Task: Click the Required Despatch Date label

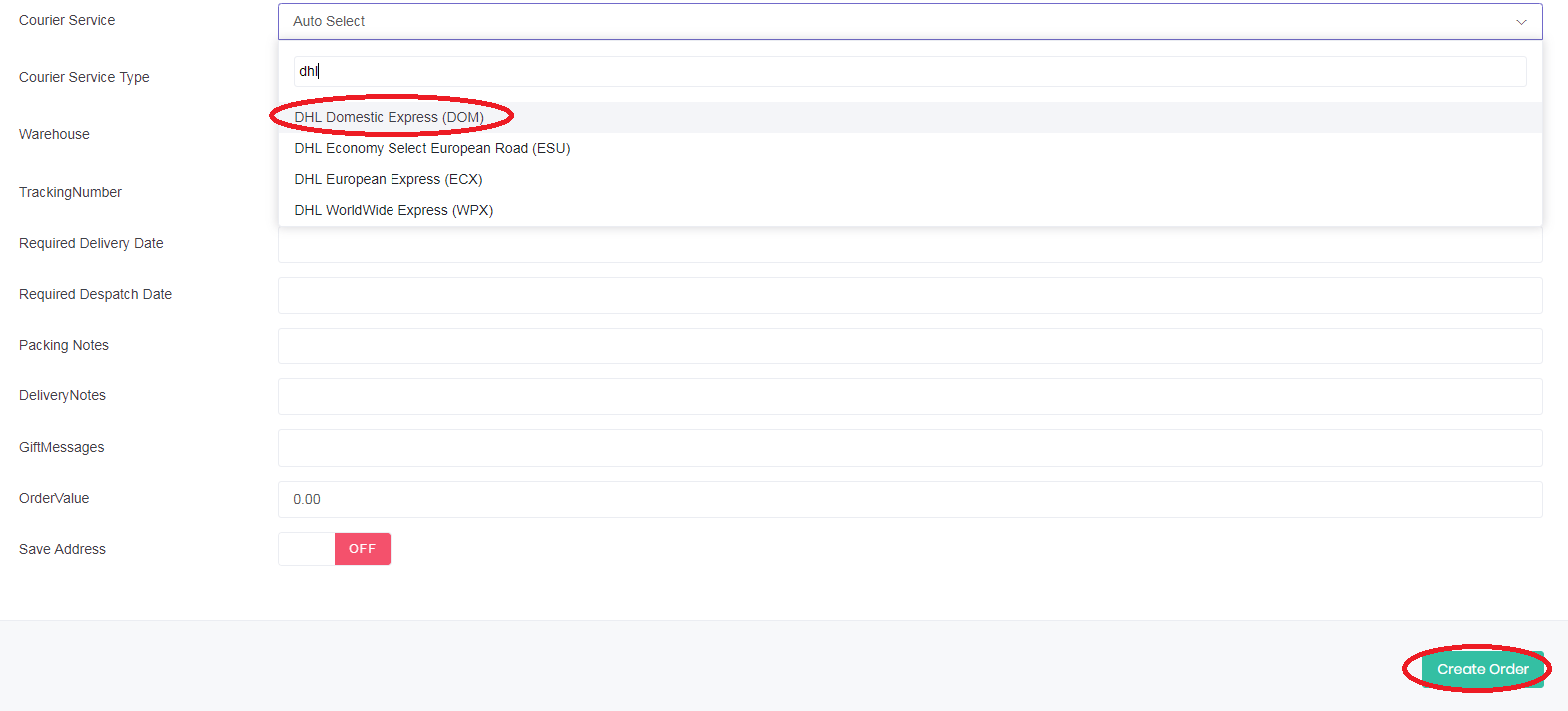Action: click(x=95, y=294)
